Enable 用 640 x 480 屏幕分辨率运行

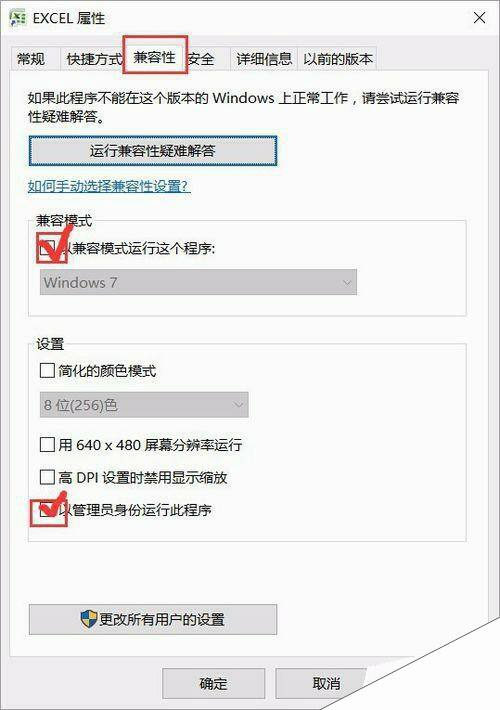click(x=48, y=444)
